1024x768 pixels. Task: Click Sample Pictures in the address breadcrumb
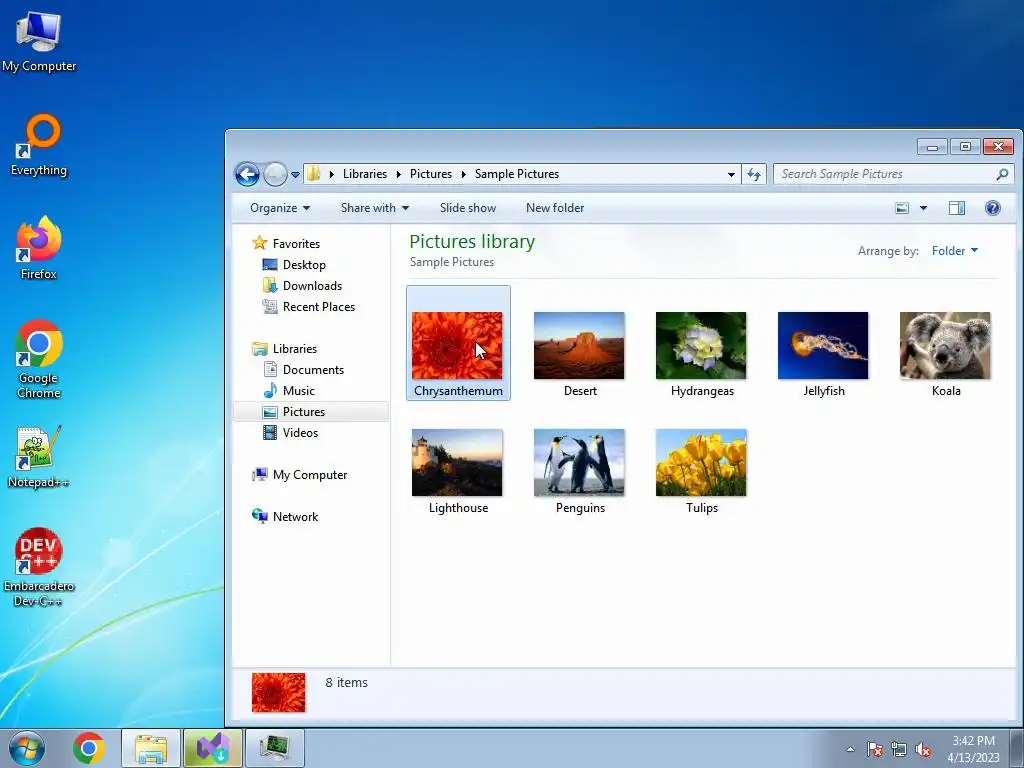tap(517, 174)
